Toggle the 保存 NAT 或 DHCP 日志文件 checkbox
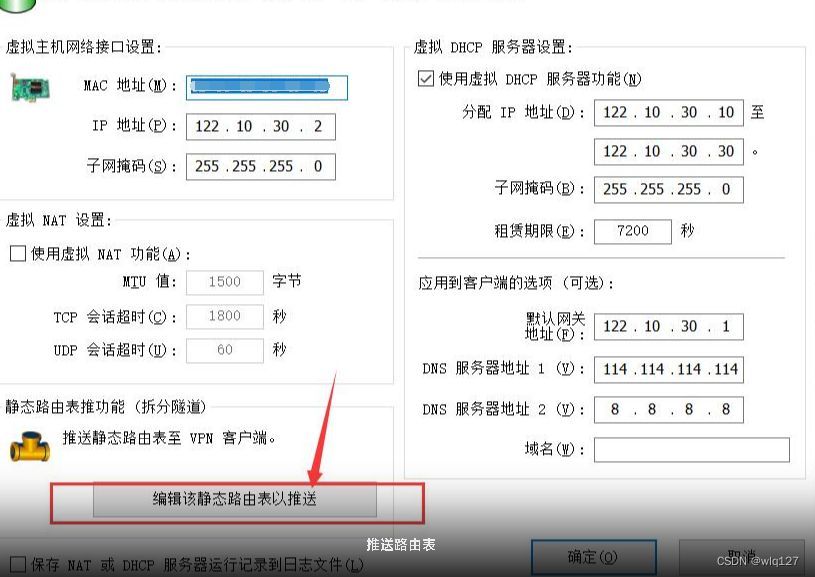The height and width of the screenshot is (577, 815). [x=18, y=565]
